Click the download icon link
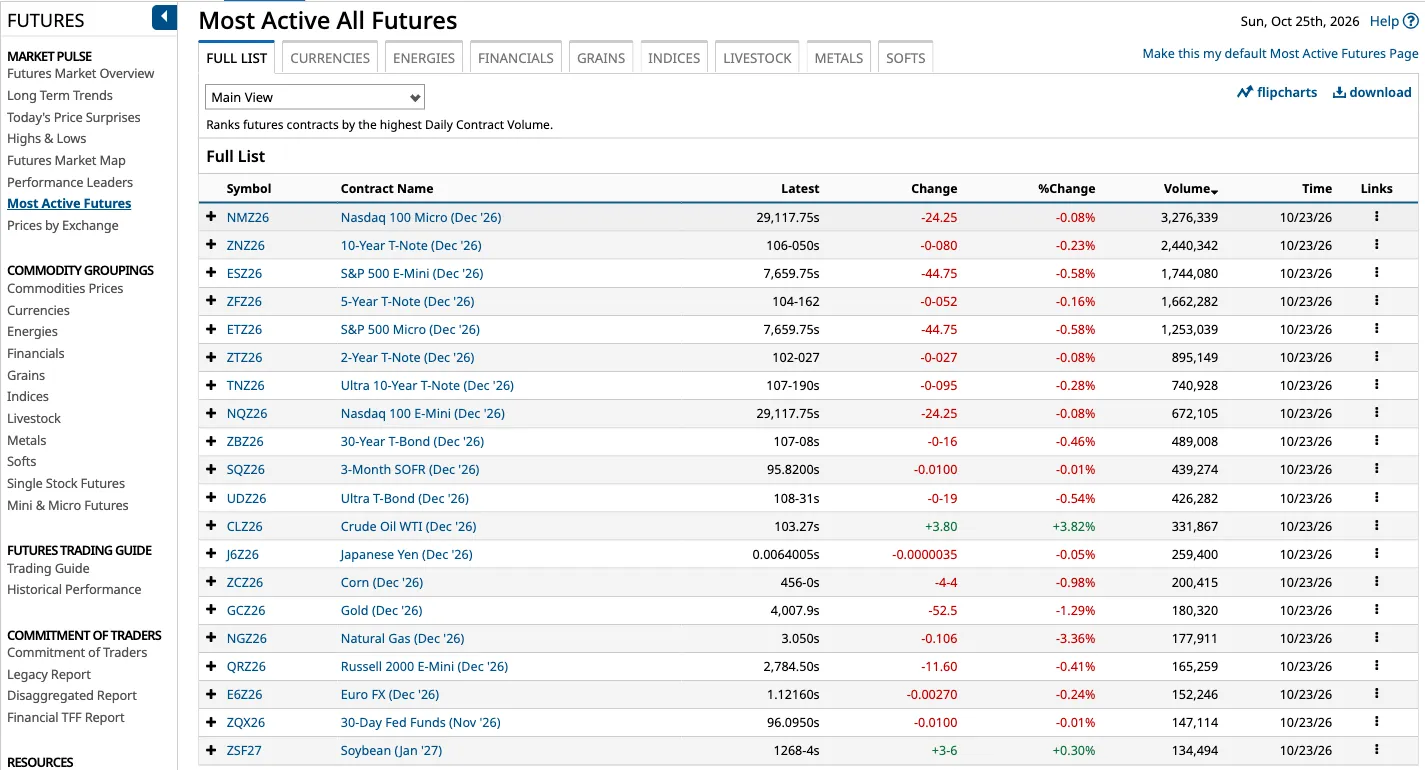 point(1339,92)
